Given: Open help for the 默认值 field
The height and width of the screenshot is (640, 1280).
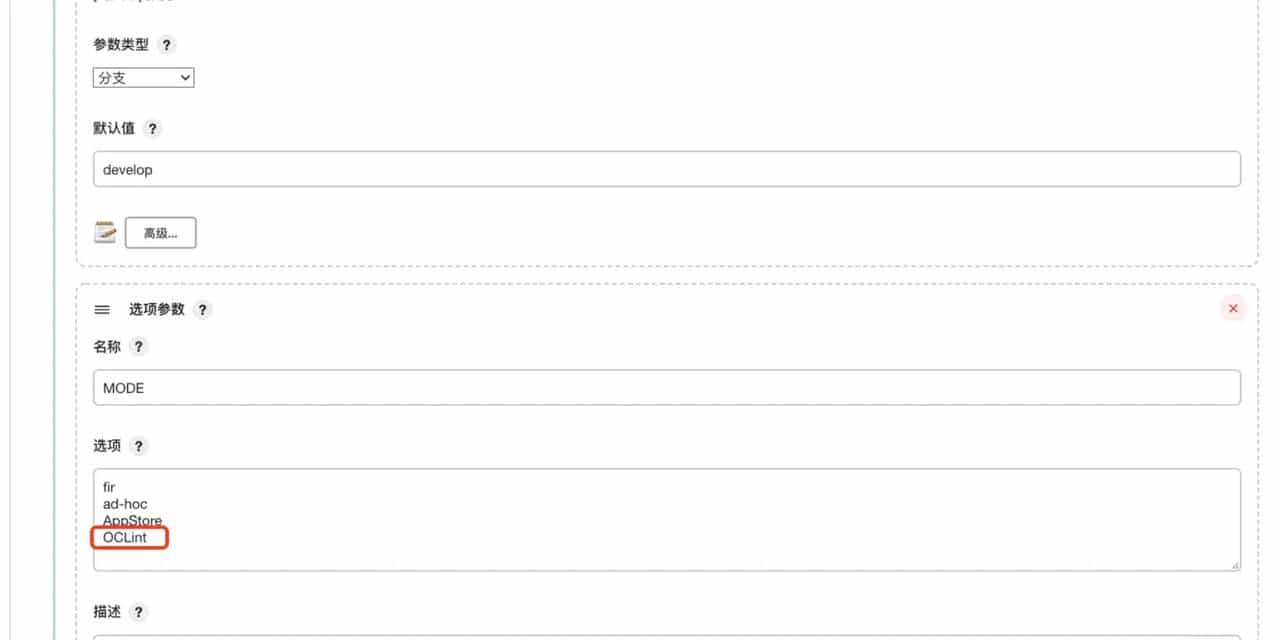Looking at the screenshot, I should coord(152,128).
